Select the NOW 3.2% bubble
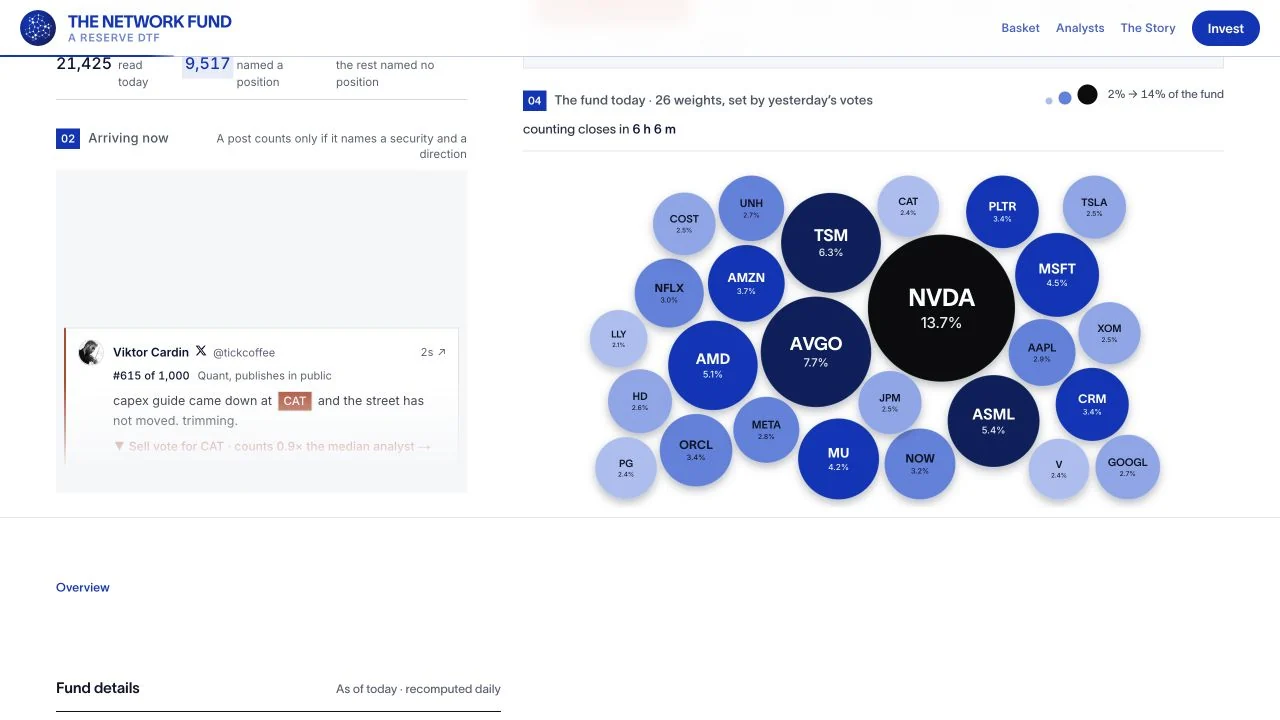Screen dimensions: 1280x720 click(920, 464)
